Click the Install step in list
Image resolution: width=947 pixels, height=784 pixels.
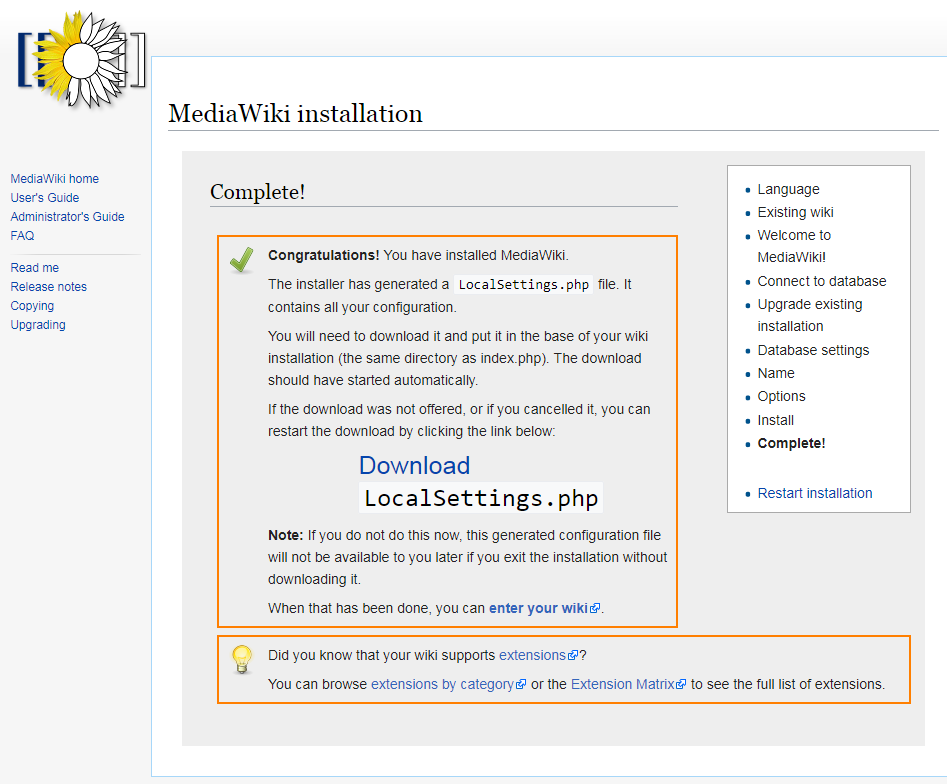click(x=775, y=420)
